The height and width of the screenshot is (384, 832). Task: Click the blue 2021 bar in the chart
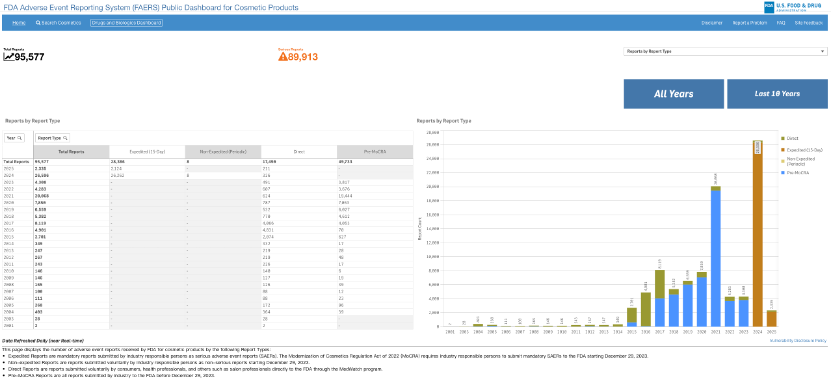pos(715,258)
